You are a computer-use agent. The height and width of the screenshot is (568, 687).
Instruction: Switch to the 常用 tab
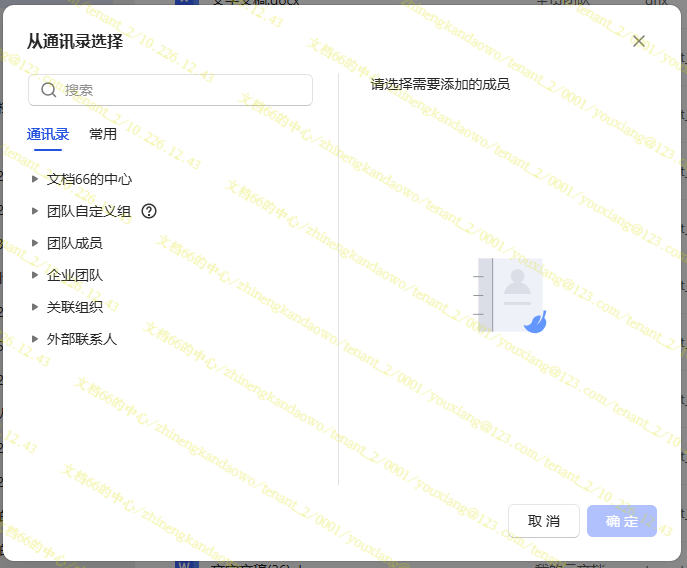point(103,134)
